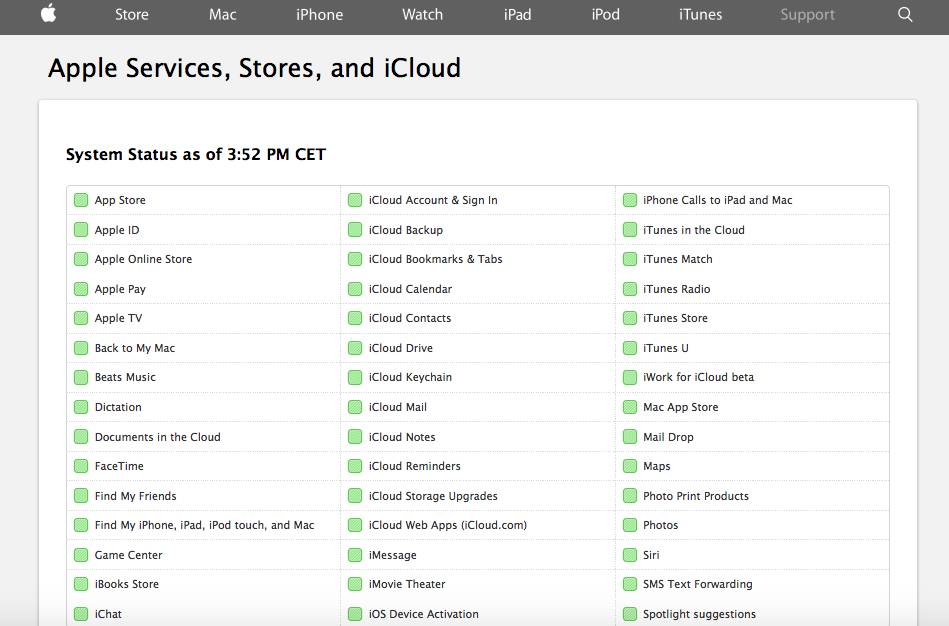Select the iTunes Store service text
The height and width of the screenshot is (626, 949).
tap(675, 318)
